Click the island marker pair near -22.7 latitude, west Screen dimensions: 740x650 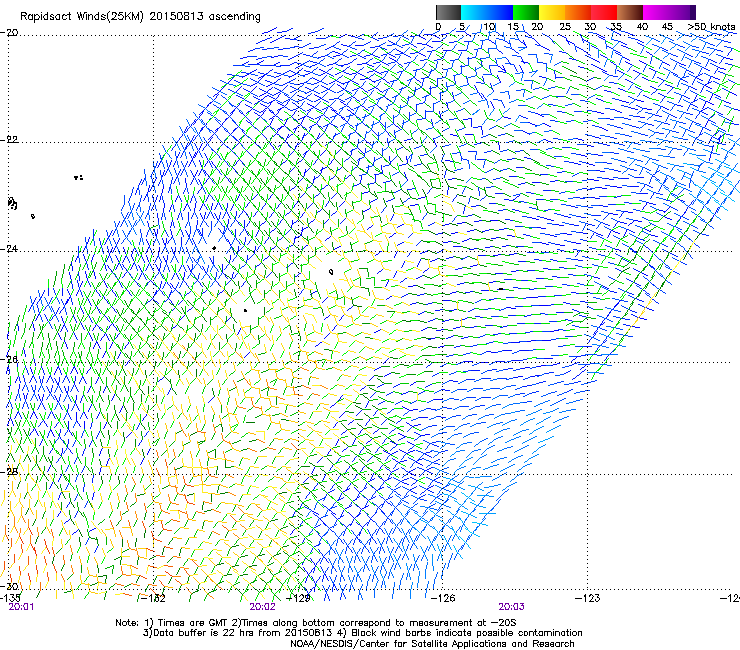pyautogui.click(x=78, y=177)
